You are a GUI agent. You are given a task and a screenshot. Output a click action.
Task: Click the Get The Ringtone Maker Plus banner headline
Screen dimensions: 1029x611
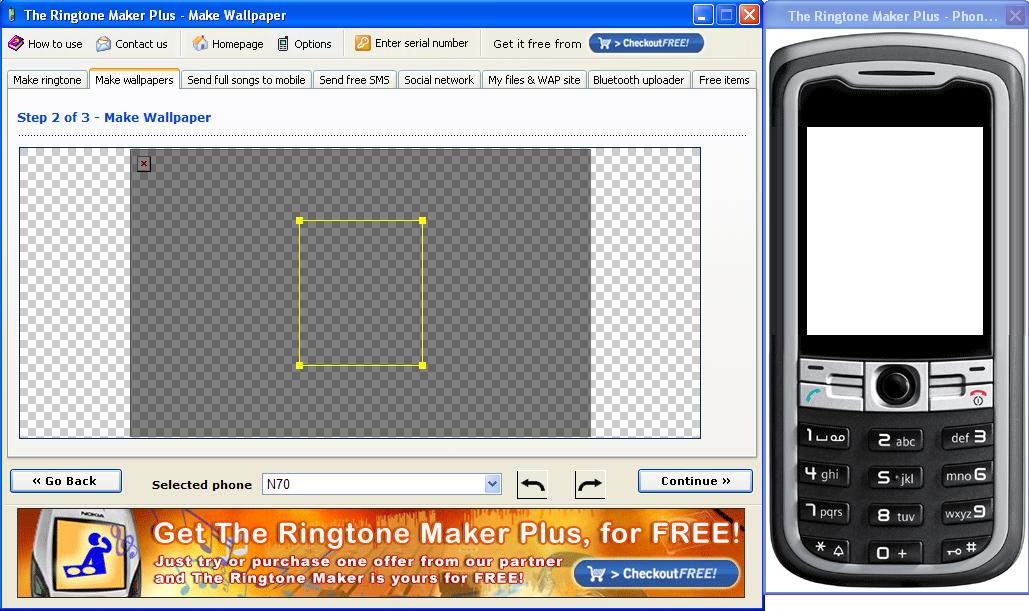[446, 533]
